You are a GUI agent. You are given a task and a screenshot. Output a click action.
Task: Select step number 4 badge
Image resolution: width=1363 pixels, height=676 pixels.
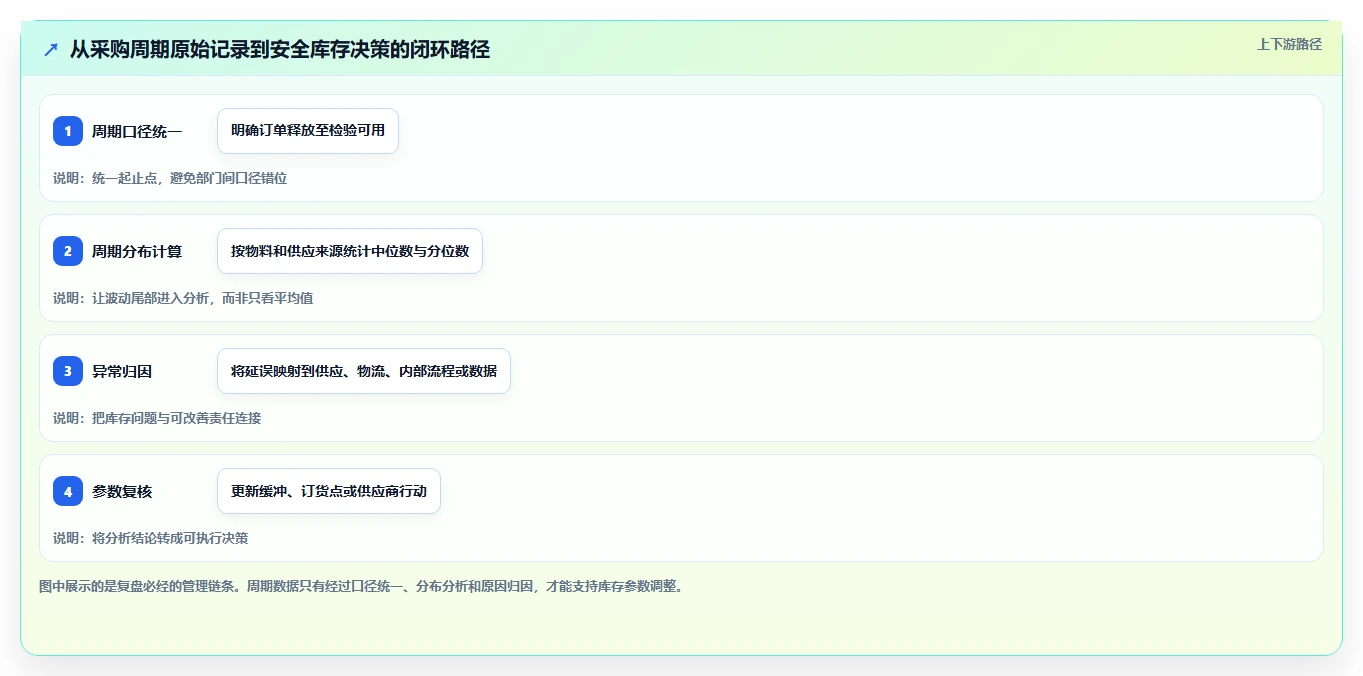click(68, 491)
